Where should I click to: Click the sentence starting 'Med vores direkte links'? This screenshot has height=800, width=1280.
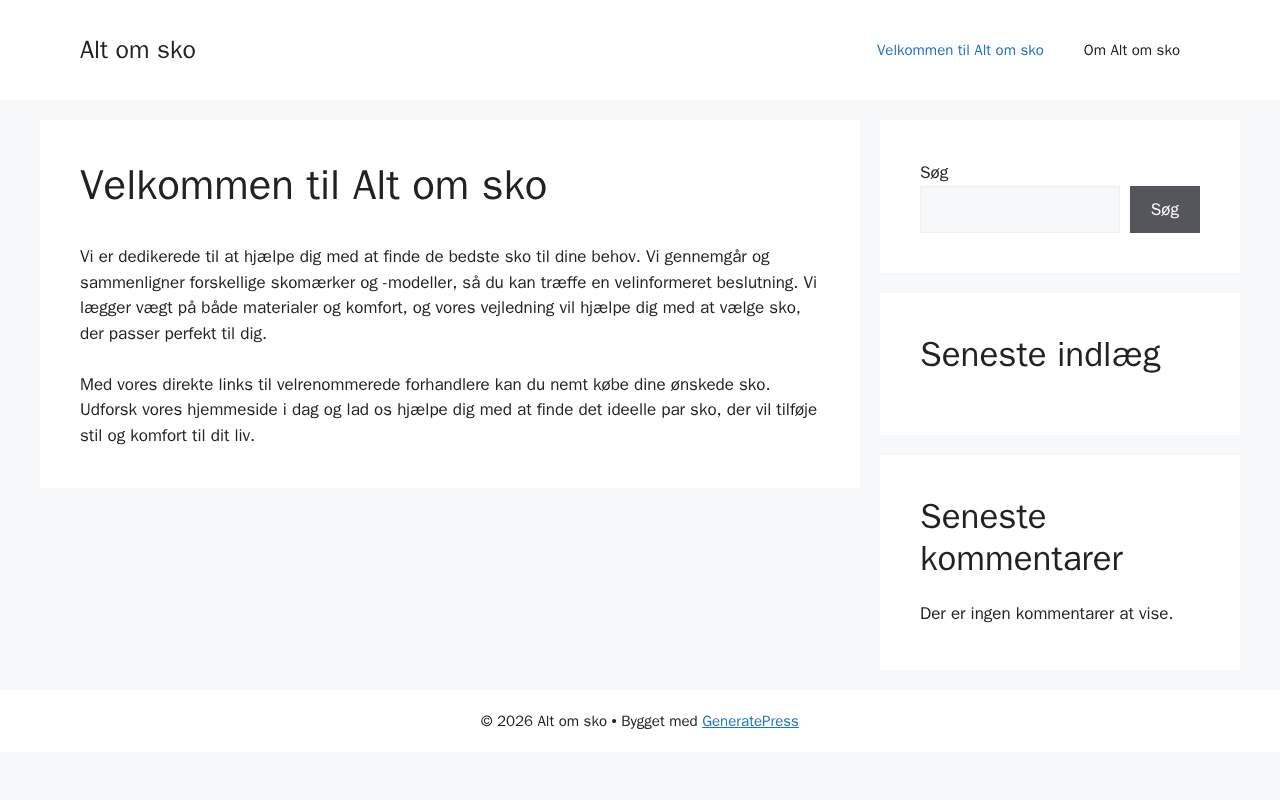(425, 384)
